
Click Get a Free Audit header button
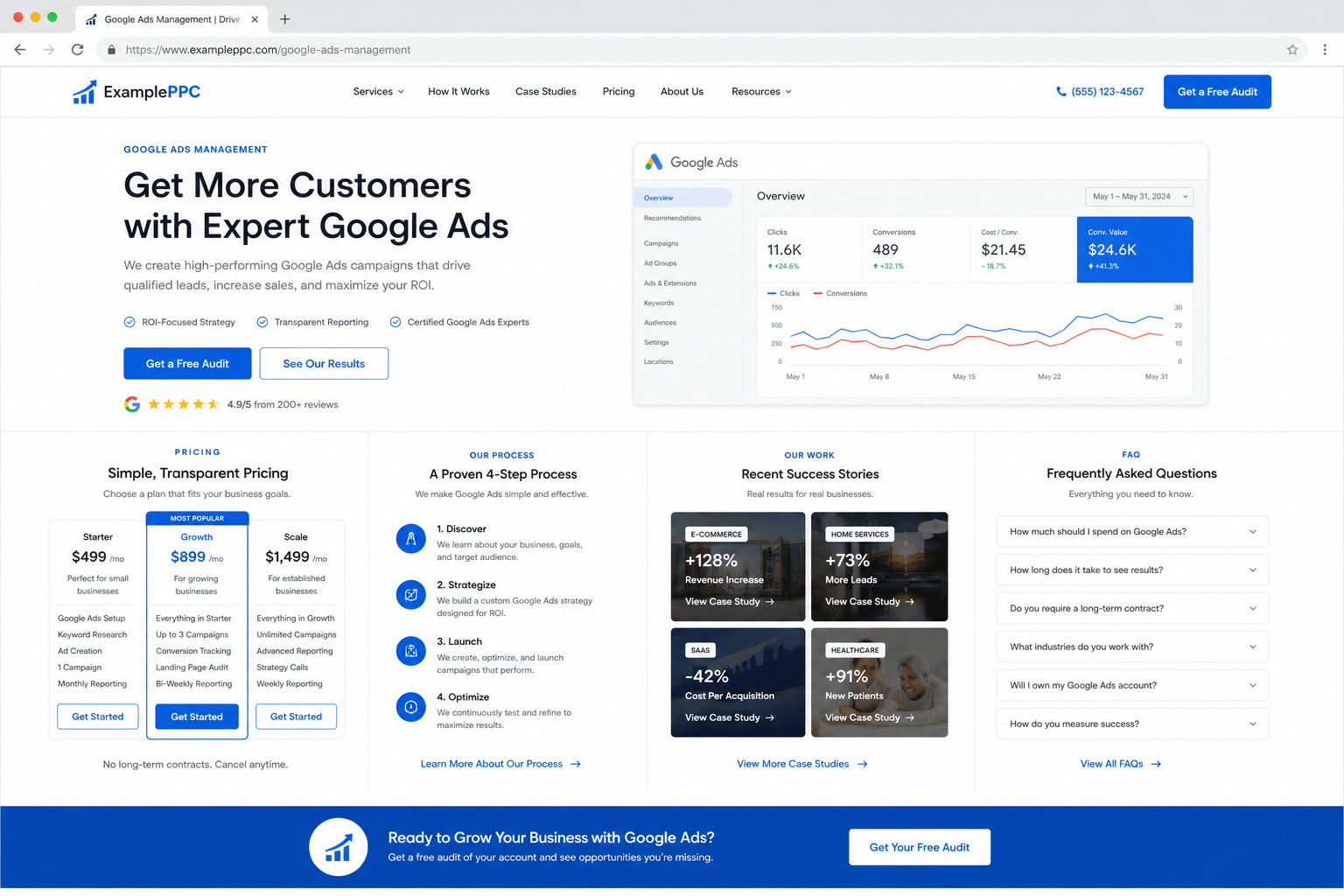click(1217, 92)
